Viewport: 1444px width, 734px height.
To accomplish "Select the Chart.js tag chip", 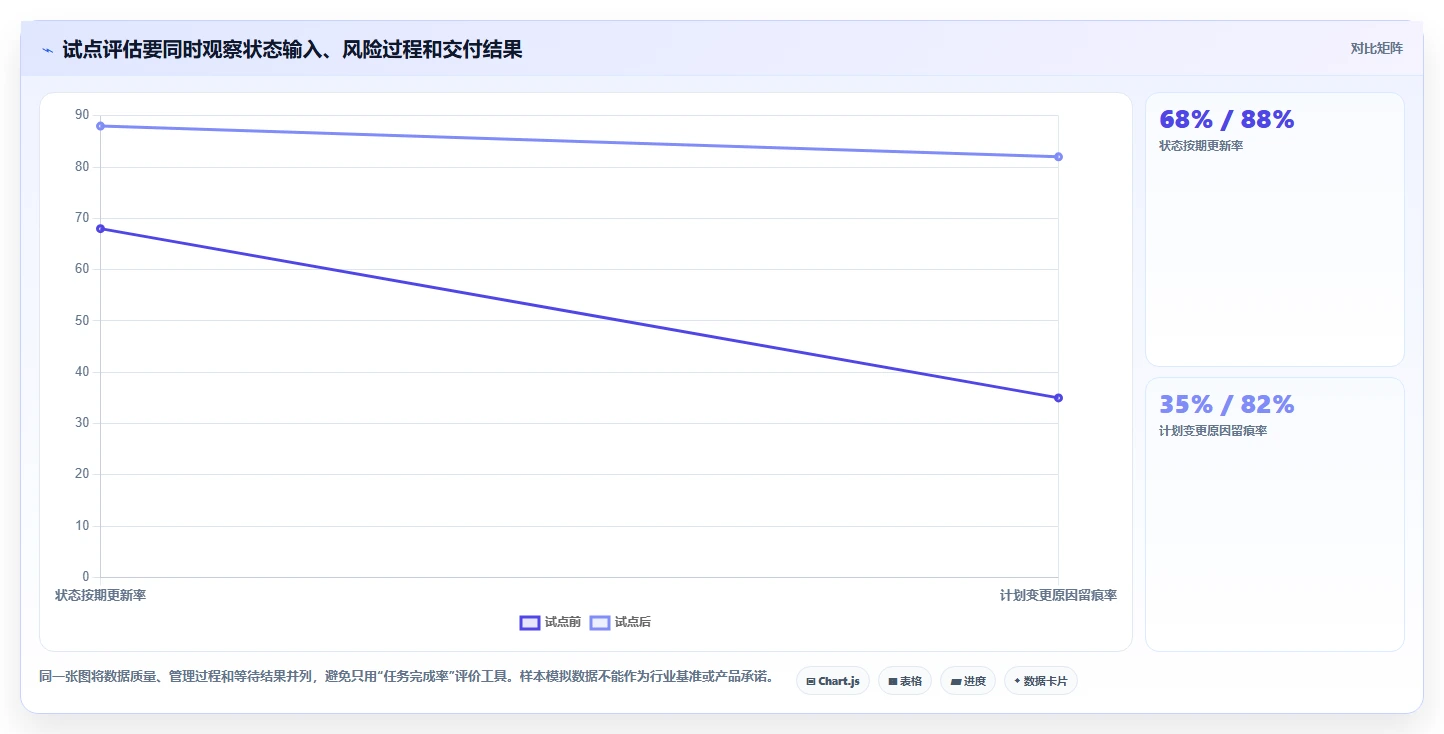I will 833,681.
